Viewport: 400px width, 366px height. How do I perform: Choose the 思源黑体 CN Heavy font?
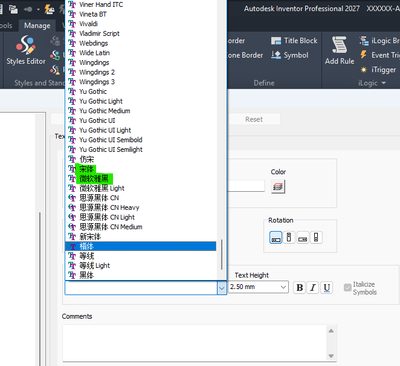140,208
